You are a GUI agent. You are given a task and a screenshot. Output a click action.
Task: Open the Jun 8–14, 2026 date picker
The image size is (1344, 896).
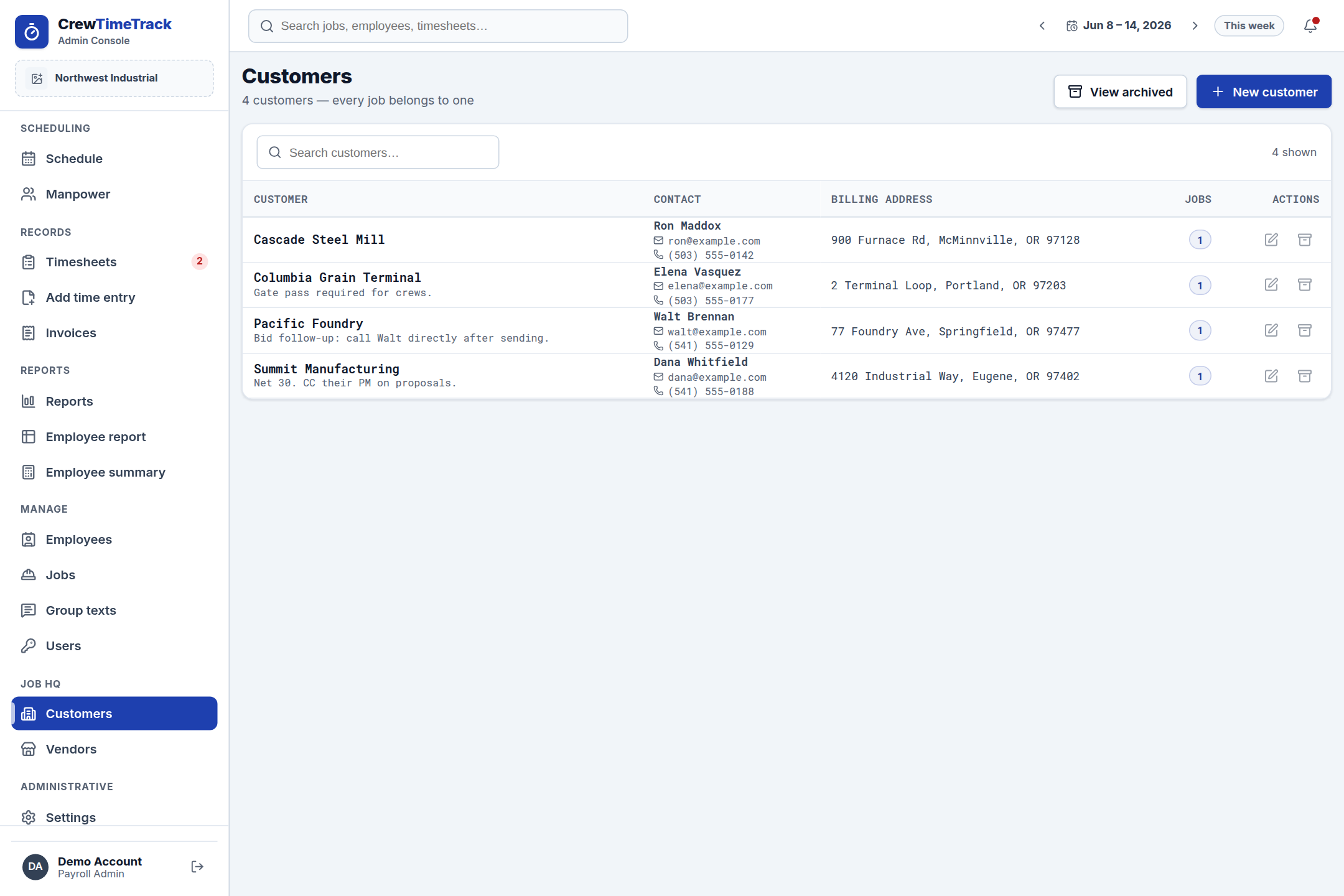pos(1119,26)
